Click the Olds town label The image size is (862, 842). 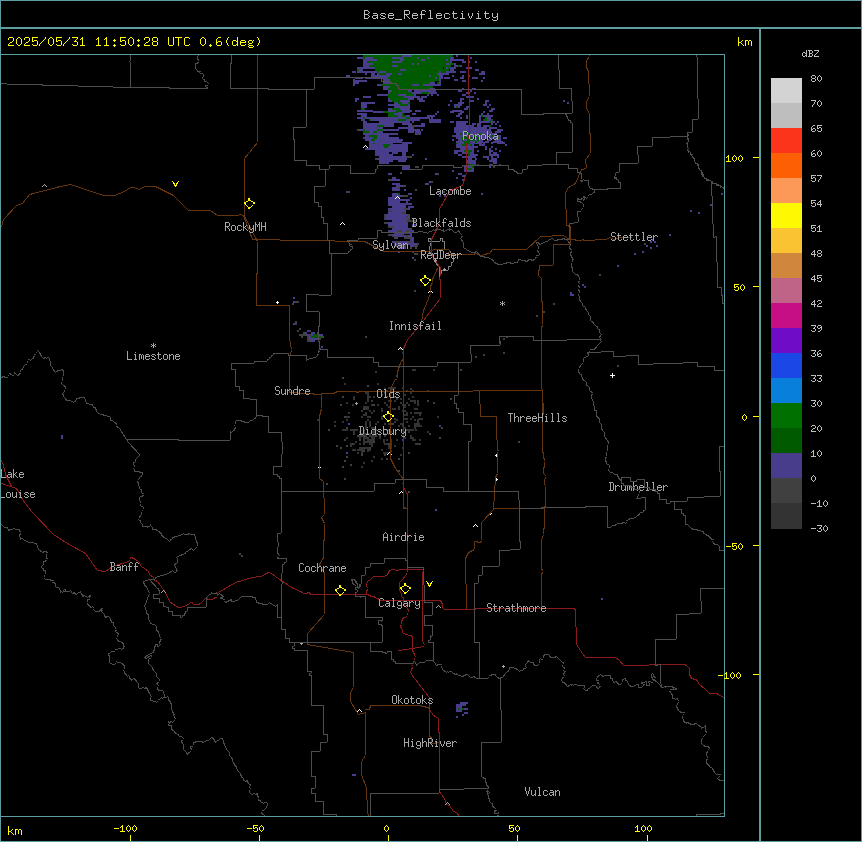[x=388, y=394]
